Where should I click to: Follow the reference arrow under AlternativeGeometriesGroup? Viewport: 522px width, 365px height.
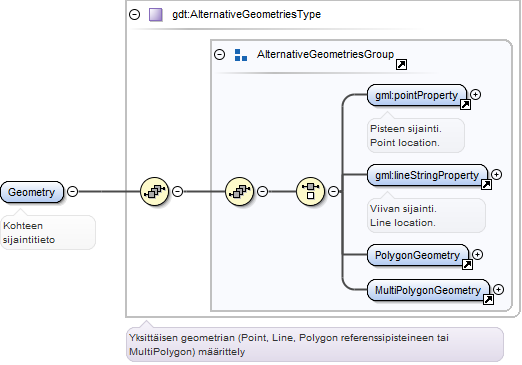(401, 64)
